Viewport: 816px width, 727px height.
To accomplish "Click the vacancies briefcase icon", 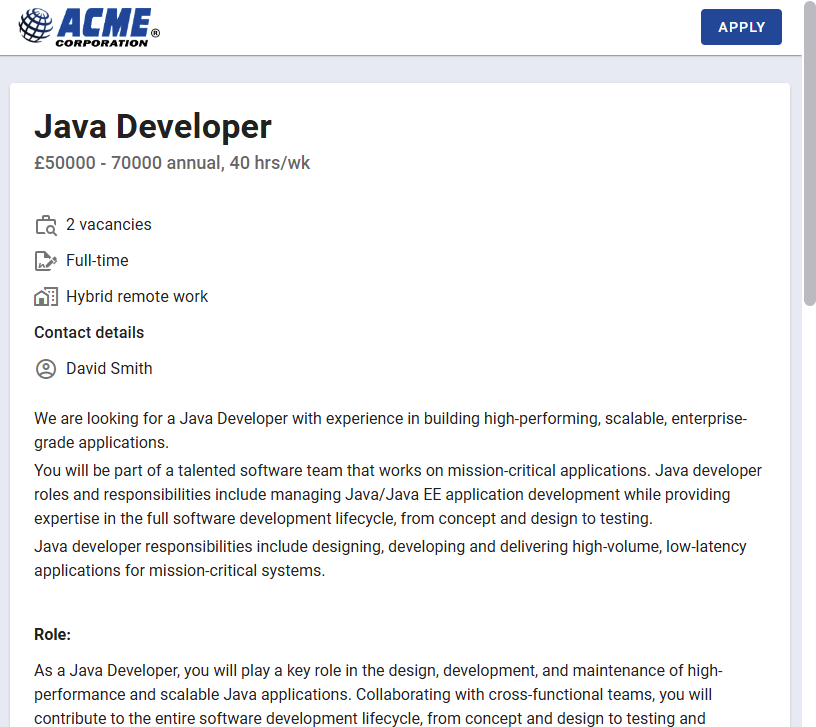I will 46,225.
